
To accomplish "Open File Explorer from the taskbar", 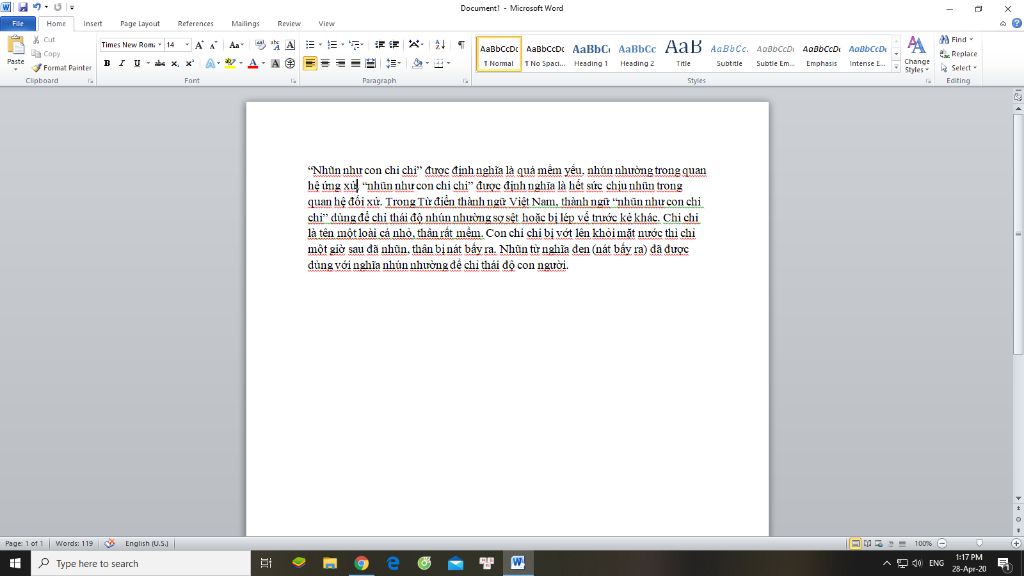I will [x=330, y=563].
